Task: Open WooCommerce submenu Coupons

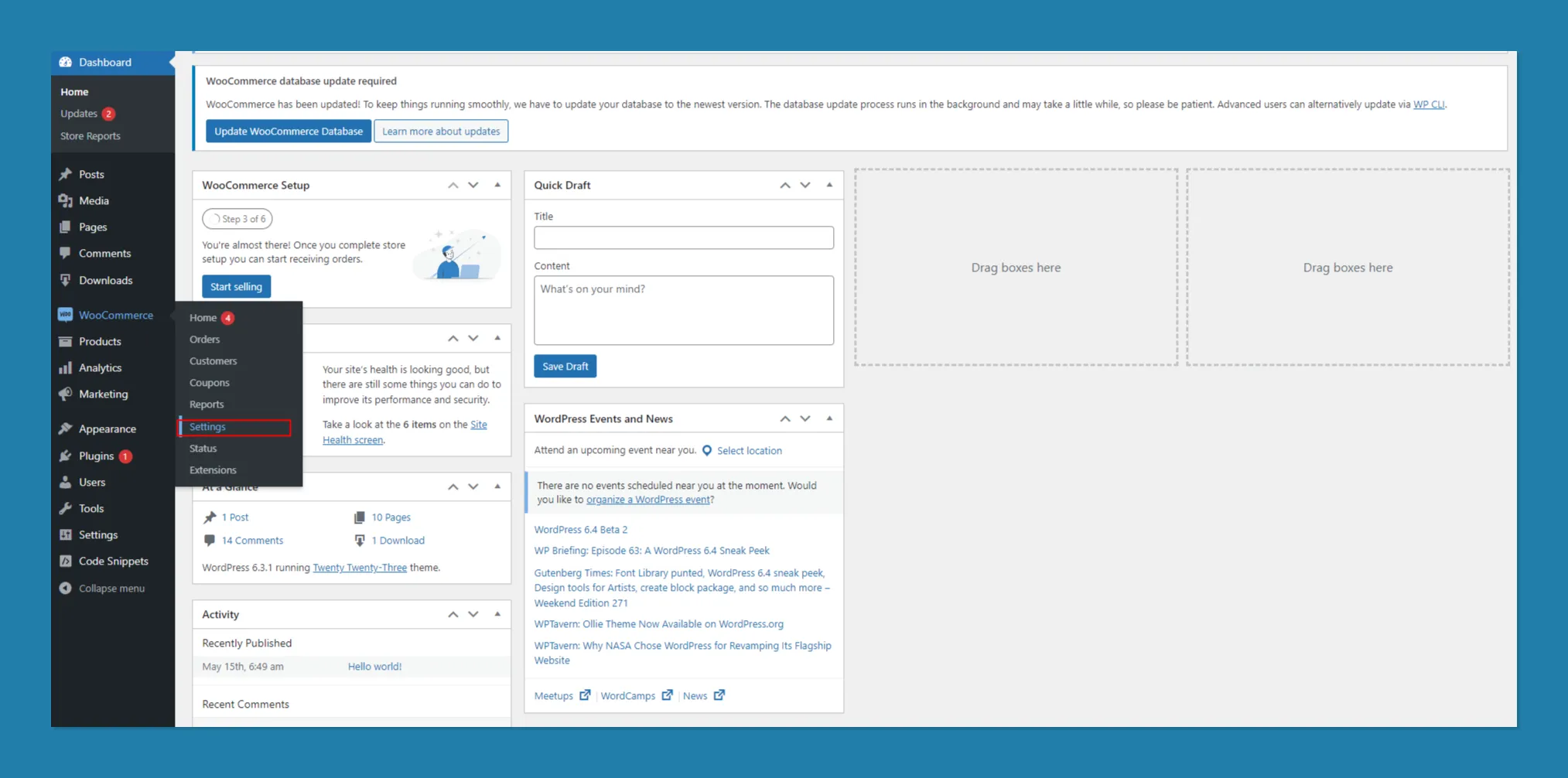Action: tap(209, 383)
